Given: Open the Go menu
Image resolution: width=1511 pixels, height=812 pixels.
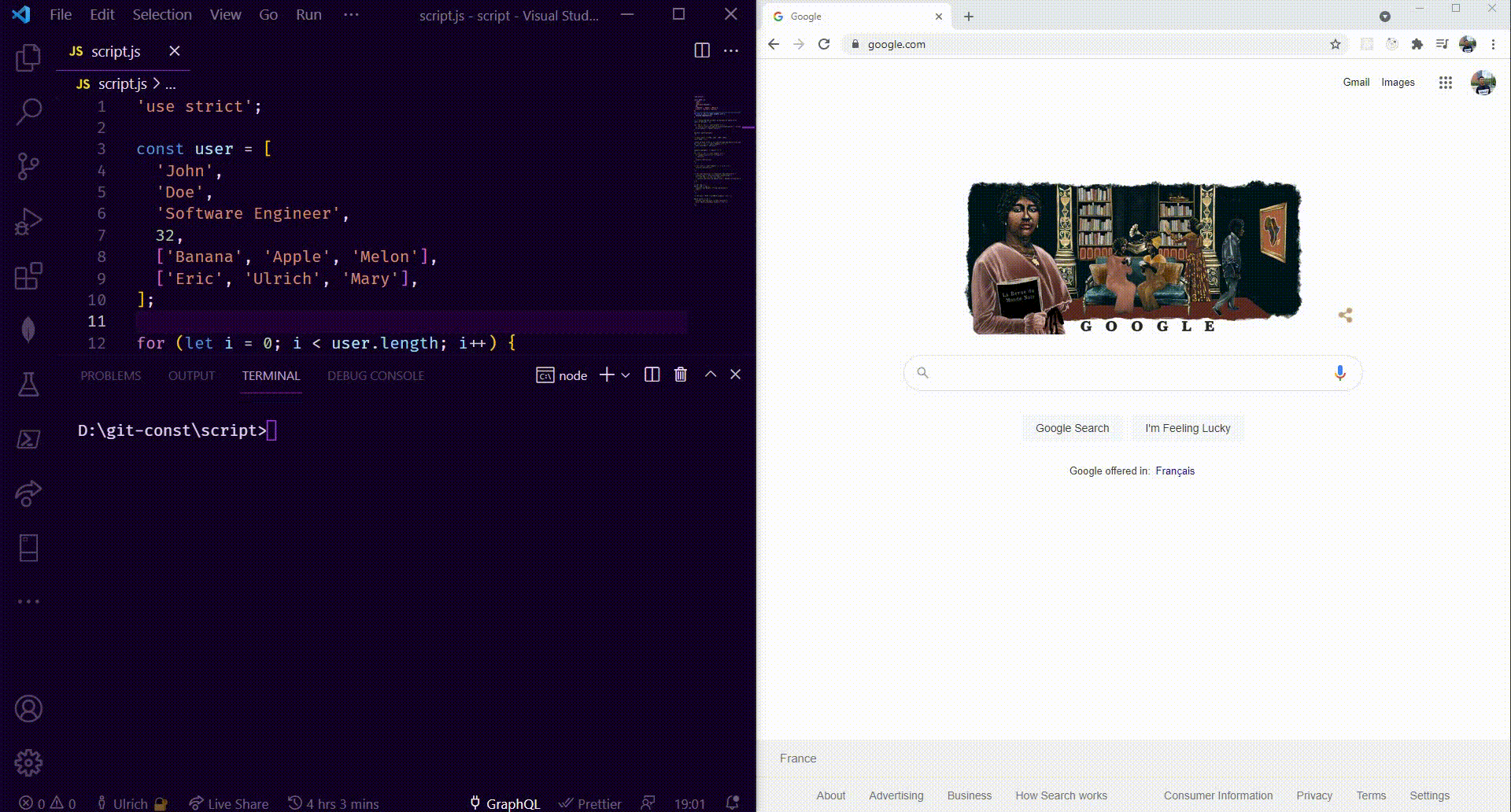Looking at the screenshot, I should (x=268, y=14).
